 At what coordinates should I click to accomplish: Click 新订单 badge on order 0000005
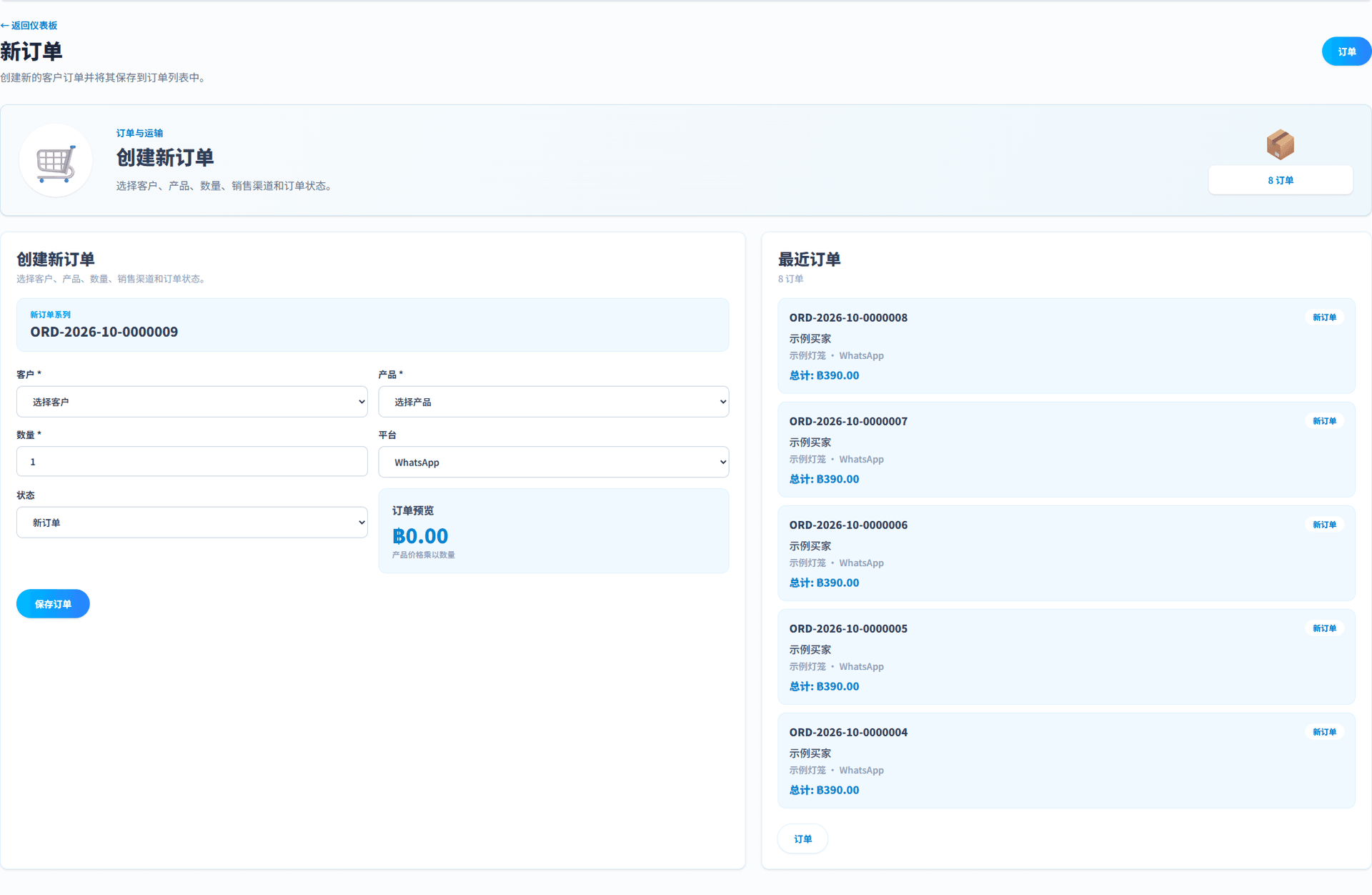click(1324, 628)
